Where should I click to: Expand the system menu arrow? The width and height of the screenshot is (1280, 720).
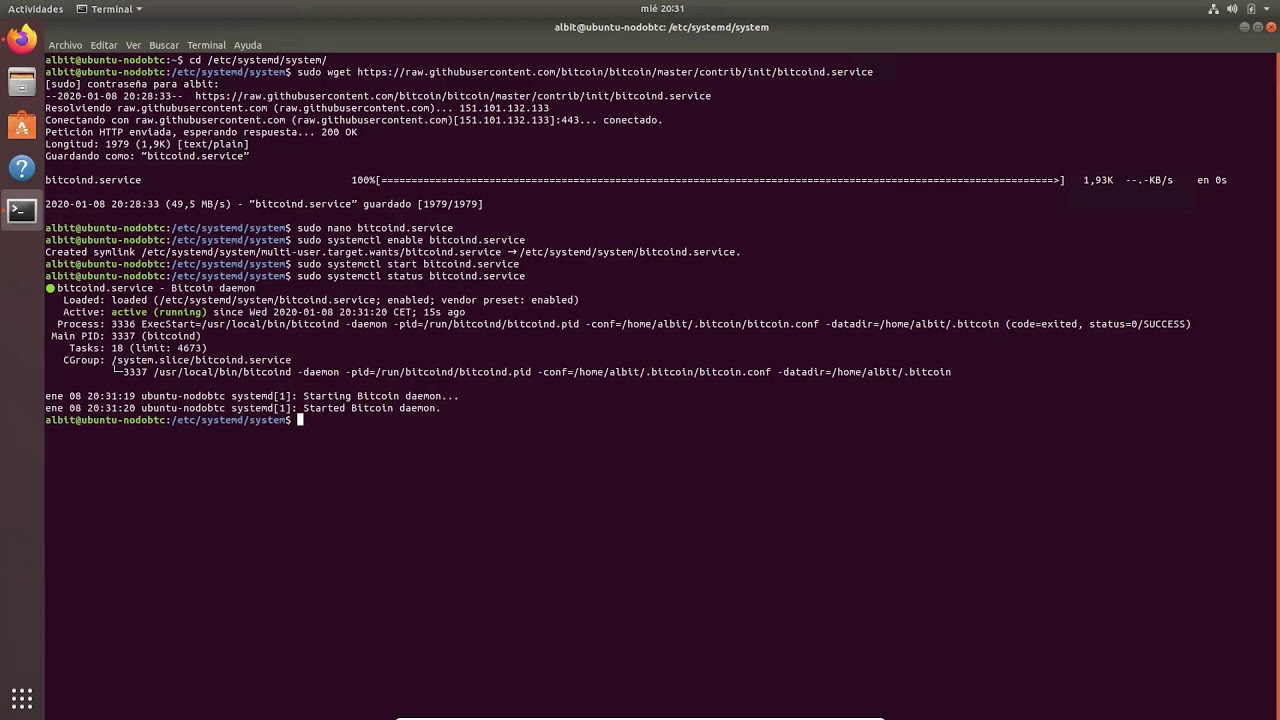(x=1267, y=9)
